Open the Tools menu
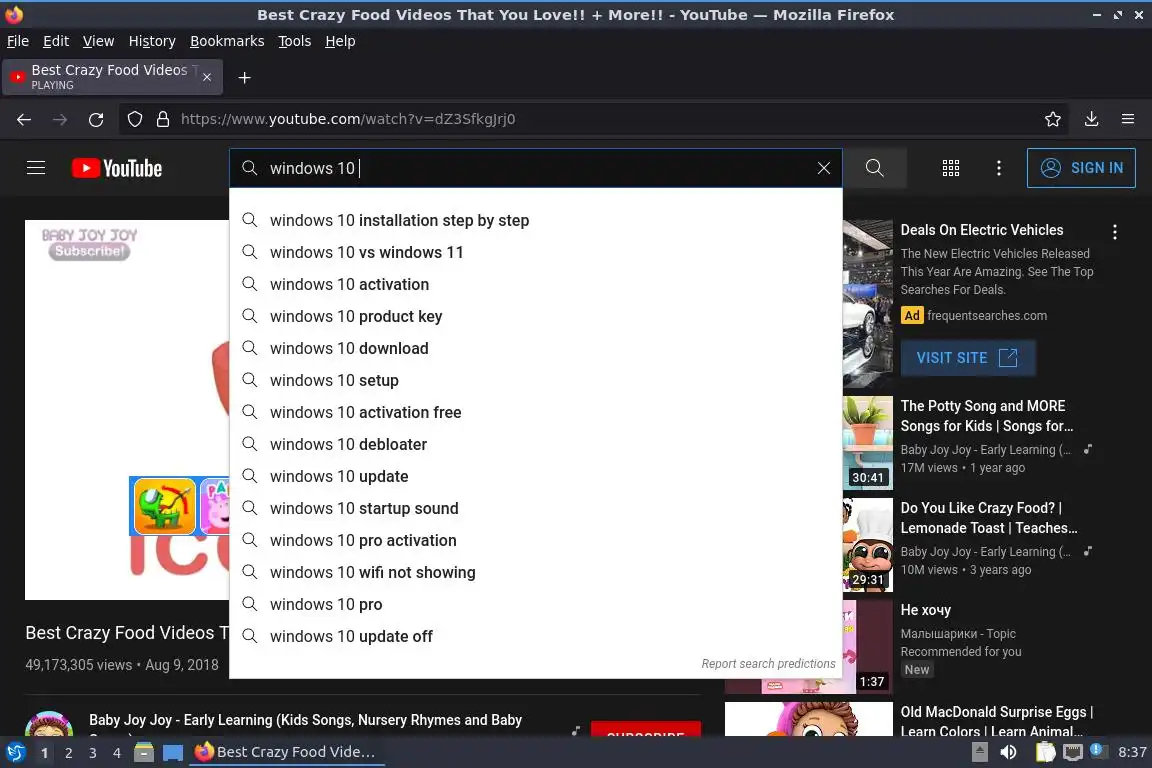This screenshot has width=1152, height=768. [x=295, y=41]
